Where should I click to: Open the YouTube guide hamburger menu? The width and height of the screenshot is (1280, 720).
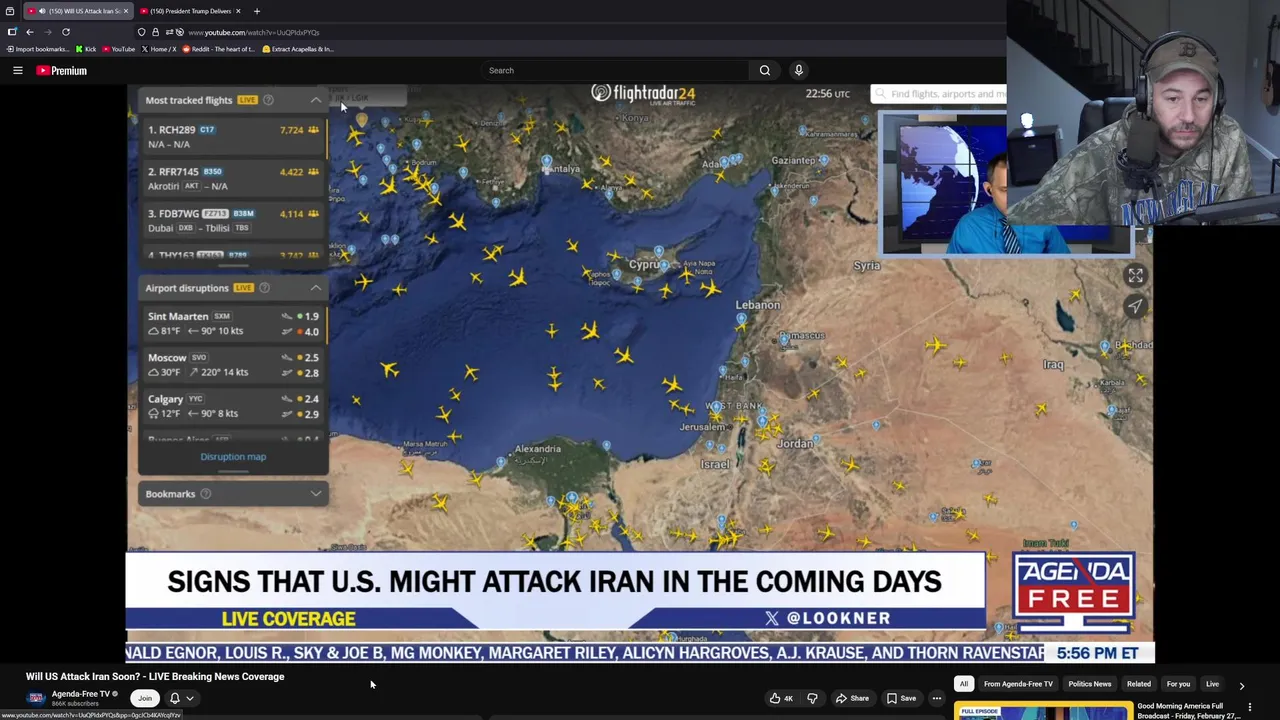[17, 70]
